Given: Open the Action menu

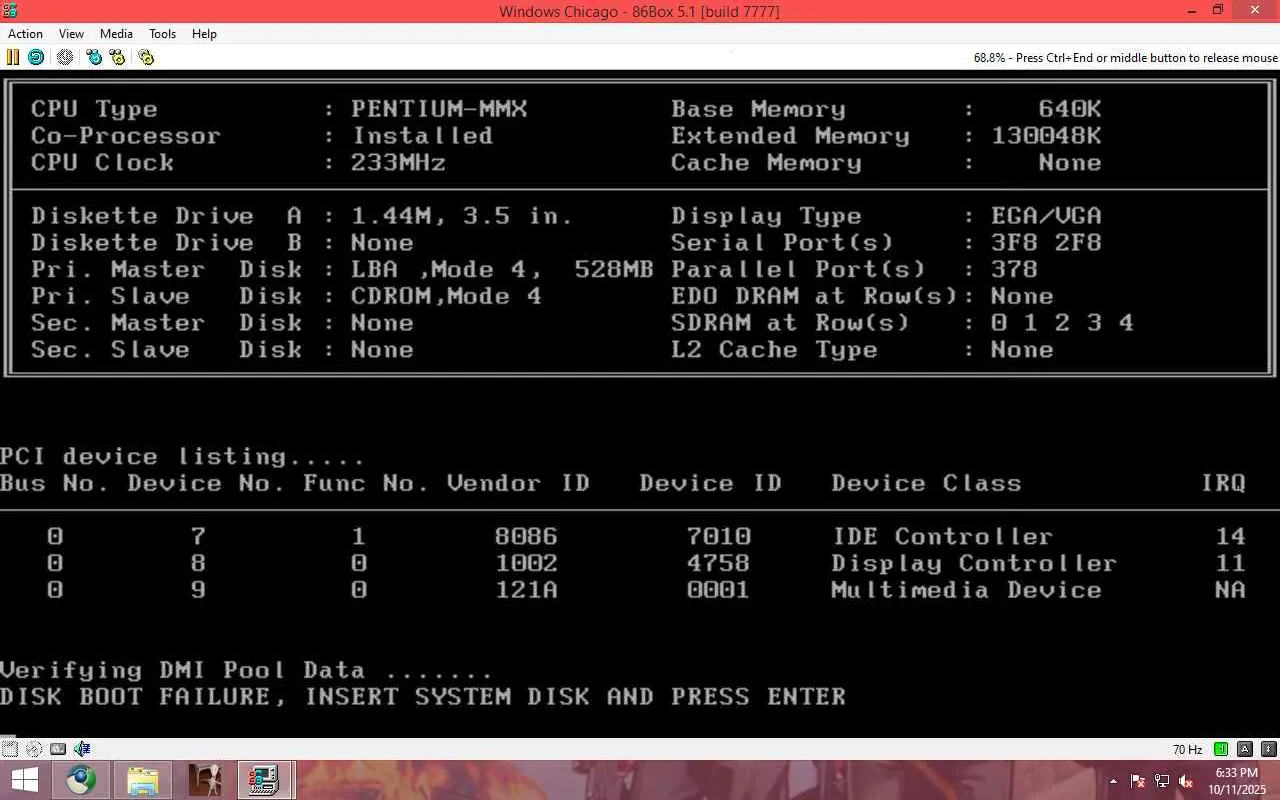Looking at the screenshot, I should click(x=26, y=34).
